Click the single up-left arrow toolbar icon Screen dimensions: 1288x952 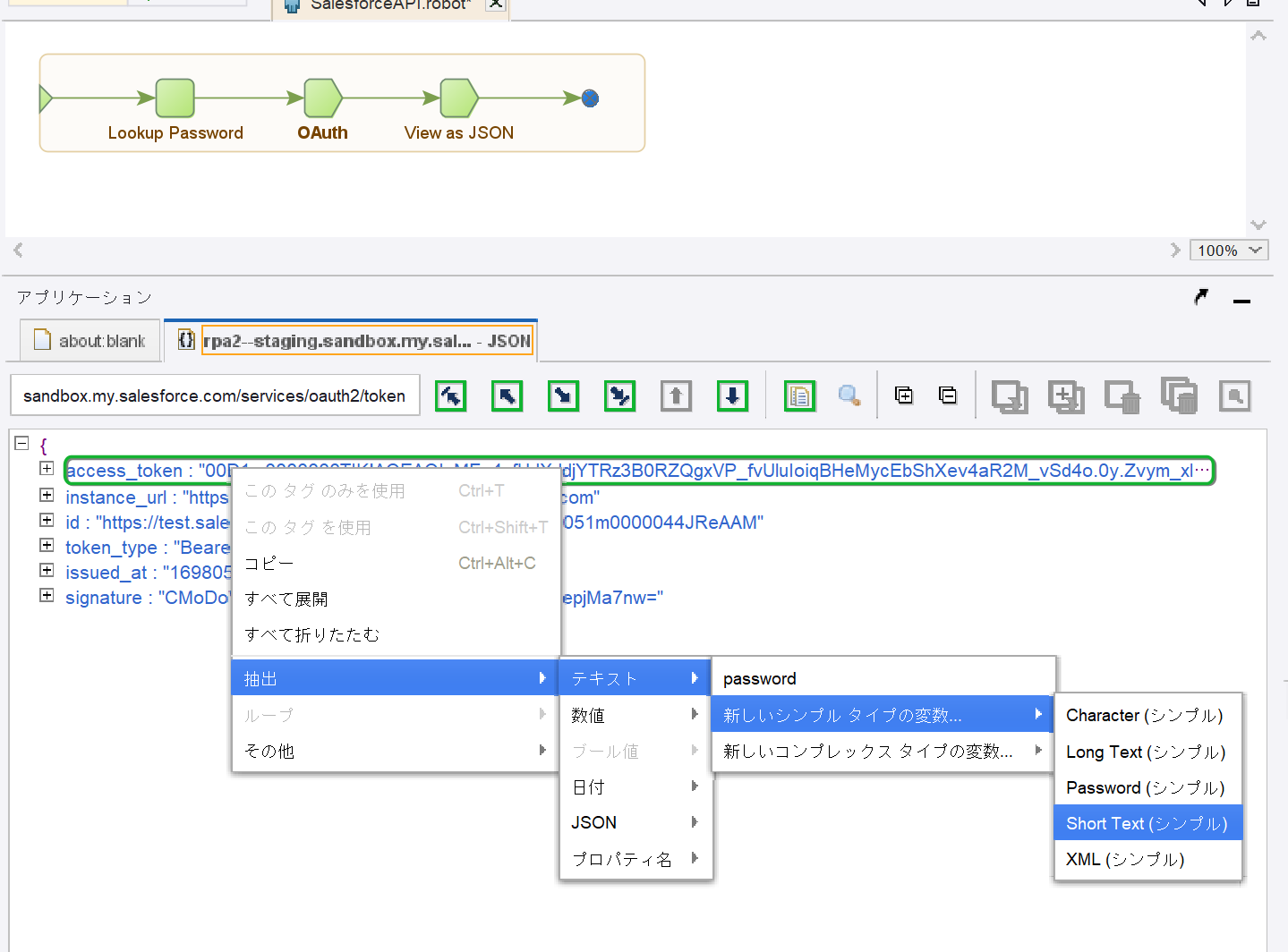pyautogui.click(x=508, y=395)
